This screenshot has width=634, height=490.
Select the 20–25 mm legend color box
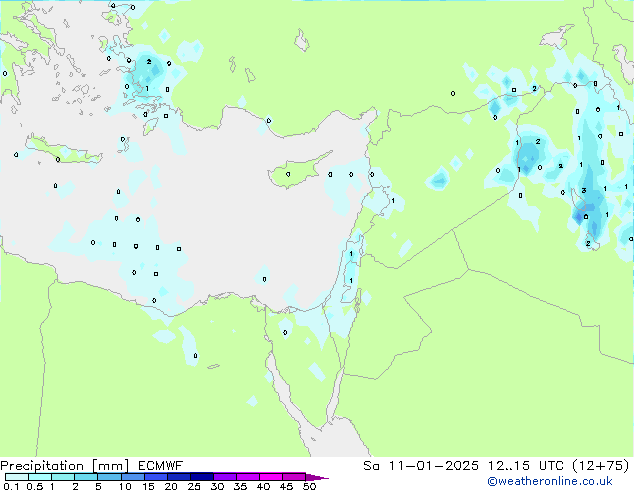(x=178, y=477)
